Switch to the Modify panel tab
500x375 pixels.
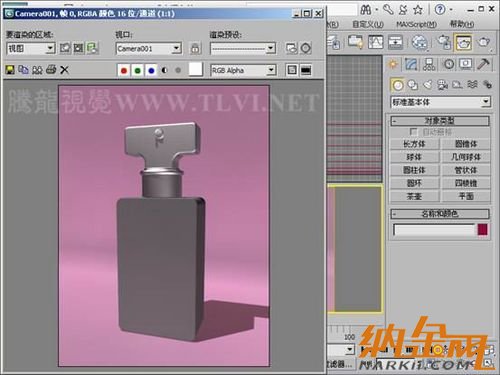pos(411,64)
